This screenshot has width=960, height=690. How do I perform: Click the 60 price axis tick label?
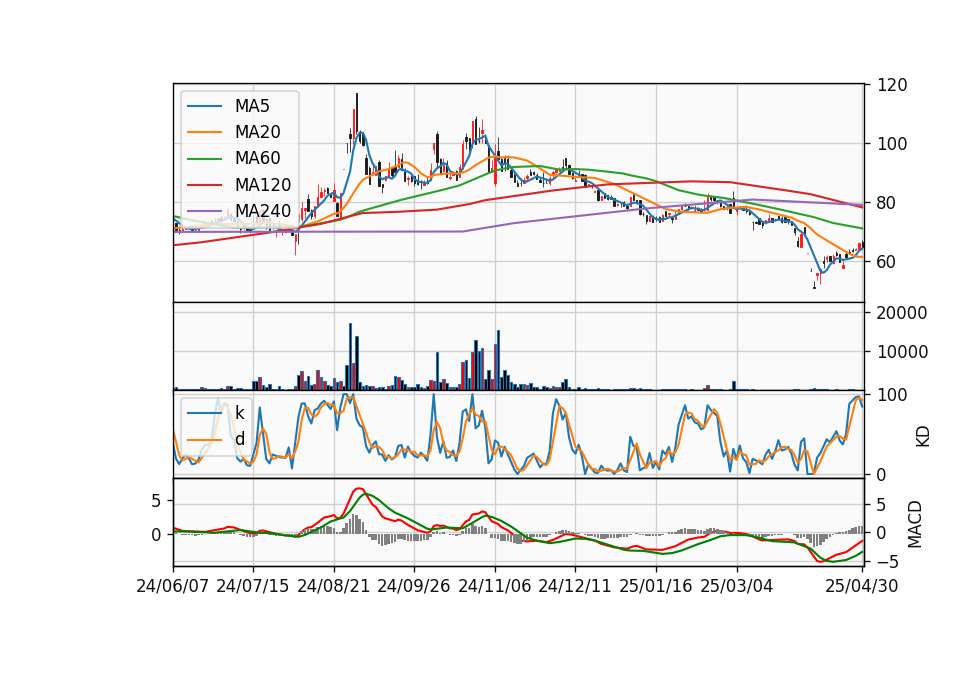click(887, 261)
